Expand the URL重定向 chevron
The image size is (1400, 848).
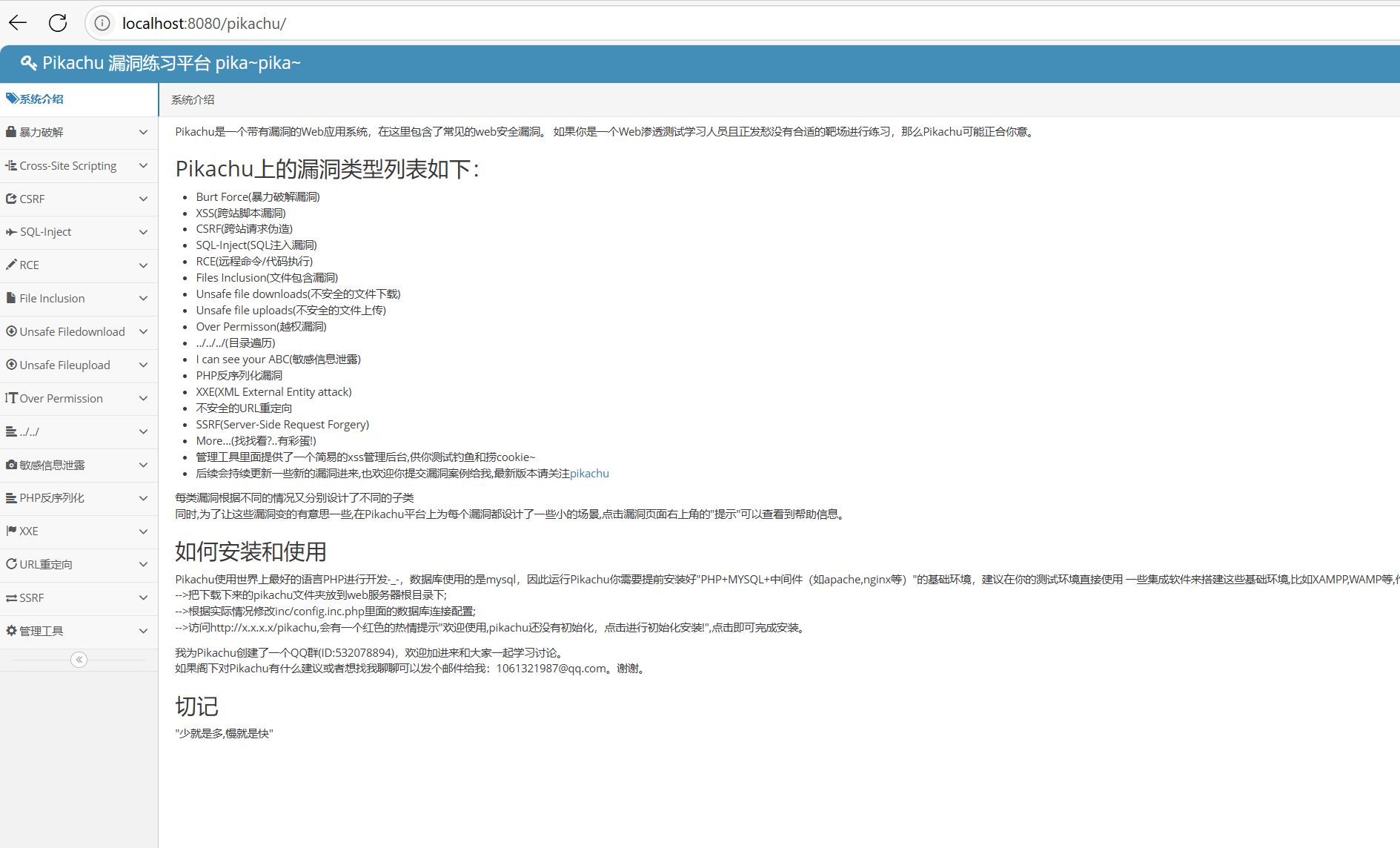pos(143,564)
